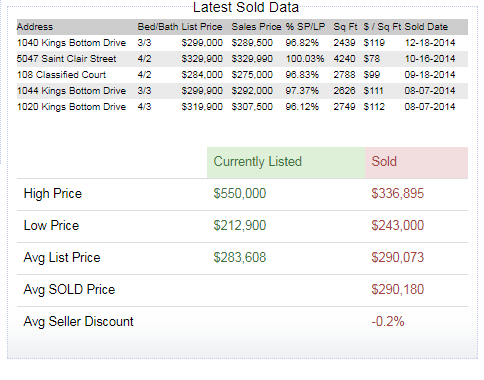Select address 1040 Kings Bottom Drive

(71, 43)
